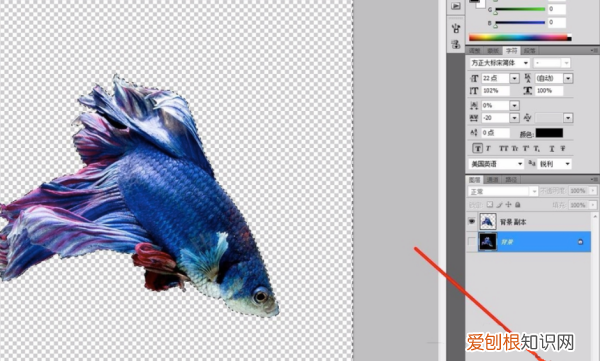The width and height of the screenshot is (600, 361).
Task: Switch to the 通道 tab
Action: pos(492,180)
